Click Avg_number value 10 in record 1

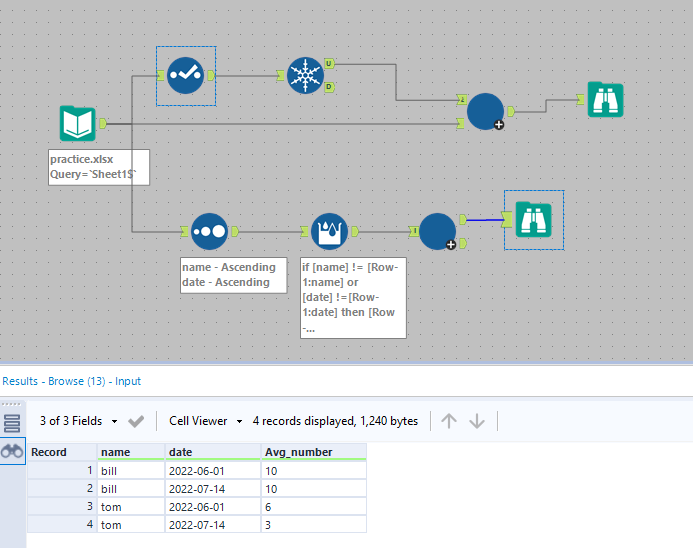click(x=314, y=471)
